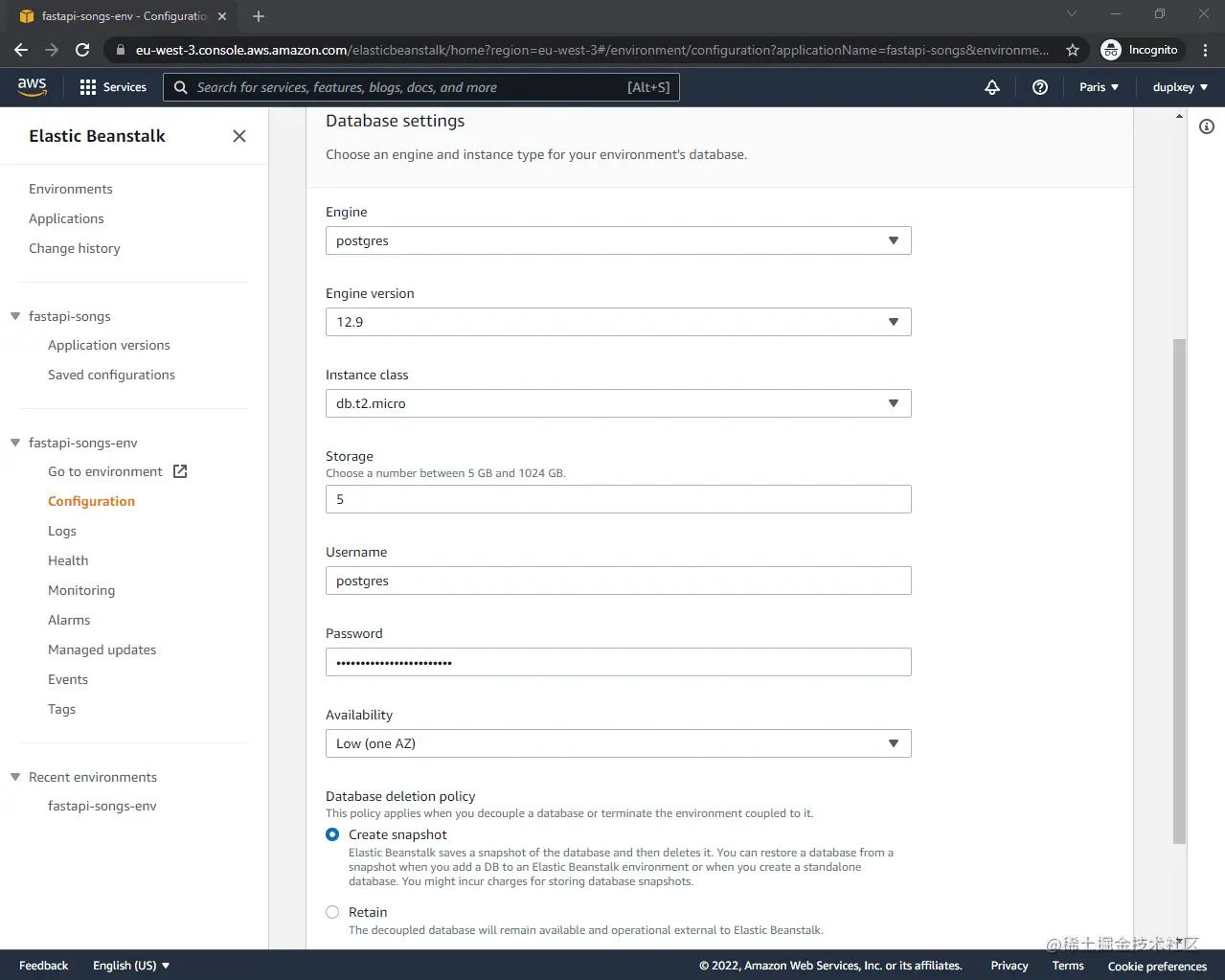The height and width of the screenshot is (980, 1225).
Task: Click the AWS services search box
Action: point(421,87)
